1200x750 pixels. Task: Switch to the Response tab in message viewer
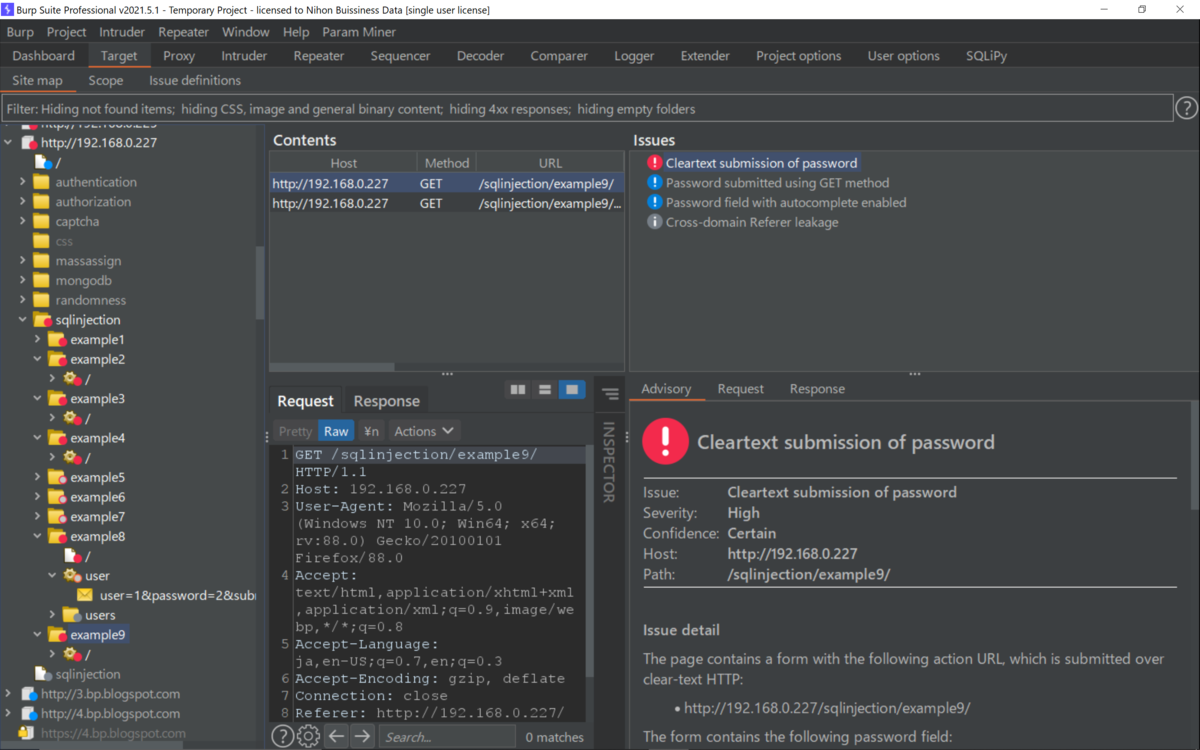coord(387,401)
